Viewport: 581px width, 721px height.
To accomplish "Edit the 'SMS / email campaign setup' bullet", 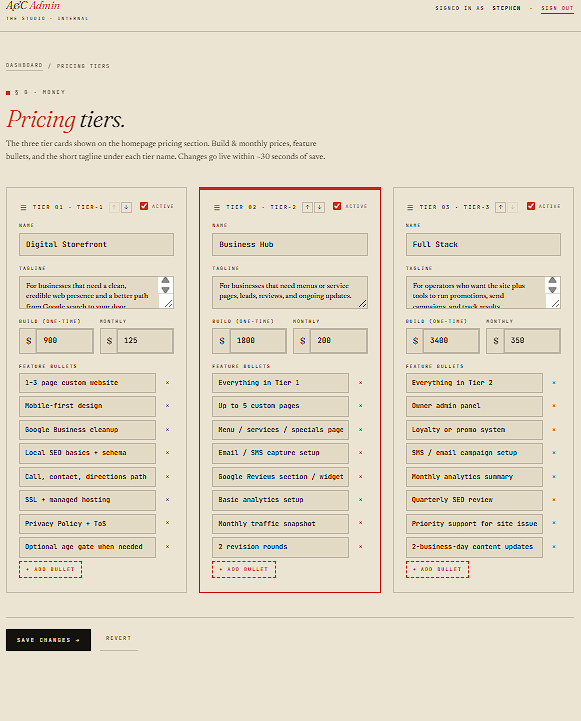I will 474,453.
